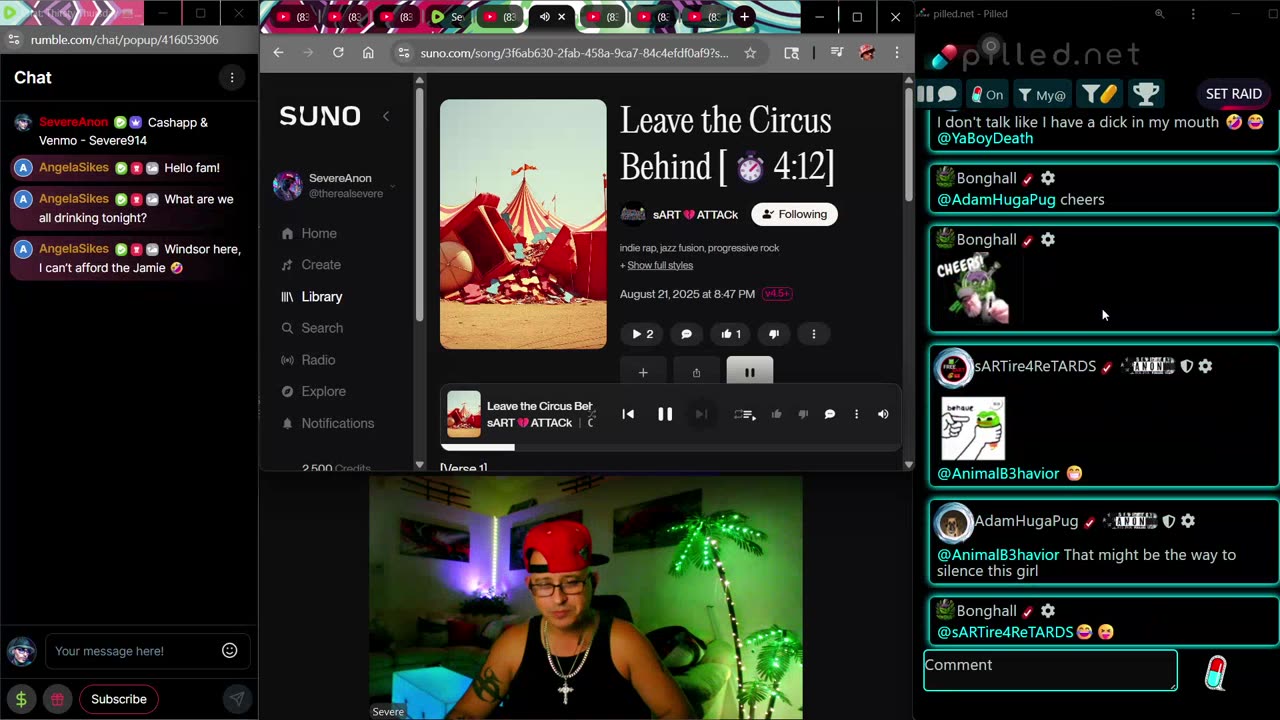Go to browser home page
Image resolution: width=1280 pixels, height=720 pixels.
(368, 53)
